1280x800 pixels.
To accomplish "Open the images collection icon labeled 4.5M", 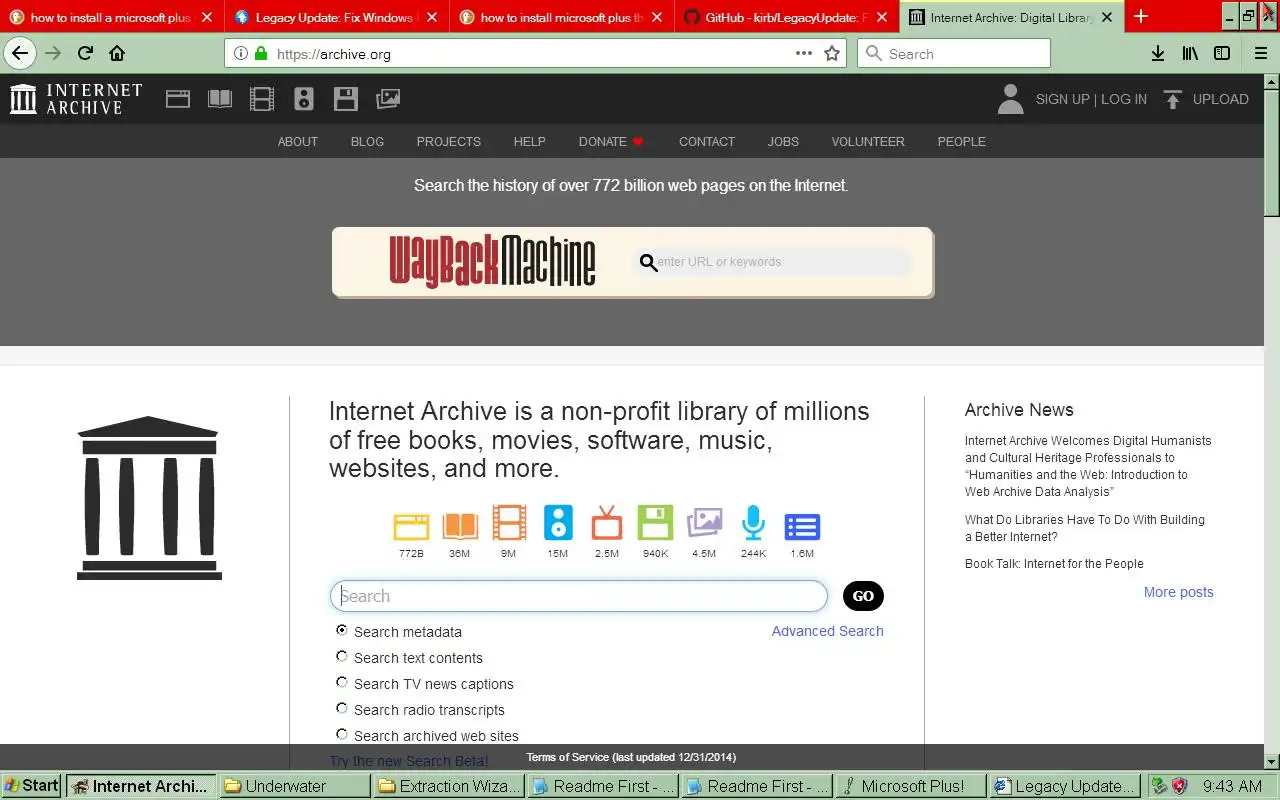I will point(704,523).
